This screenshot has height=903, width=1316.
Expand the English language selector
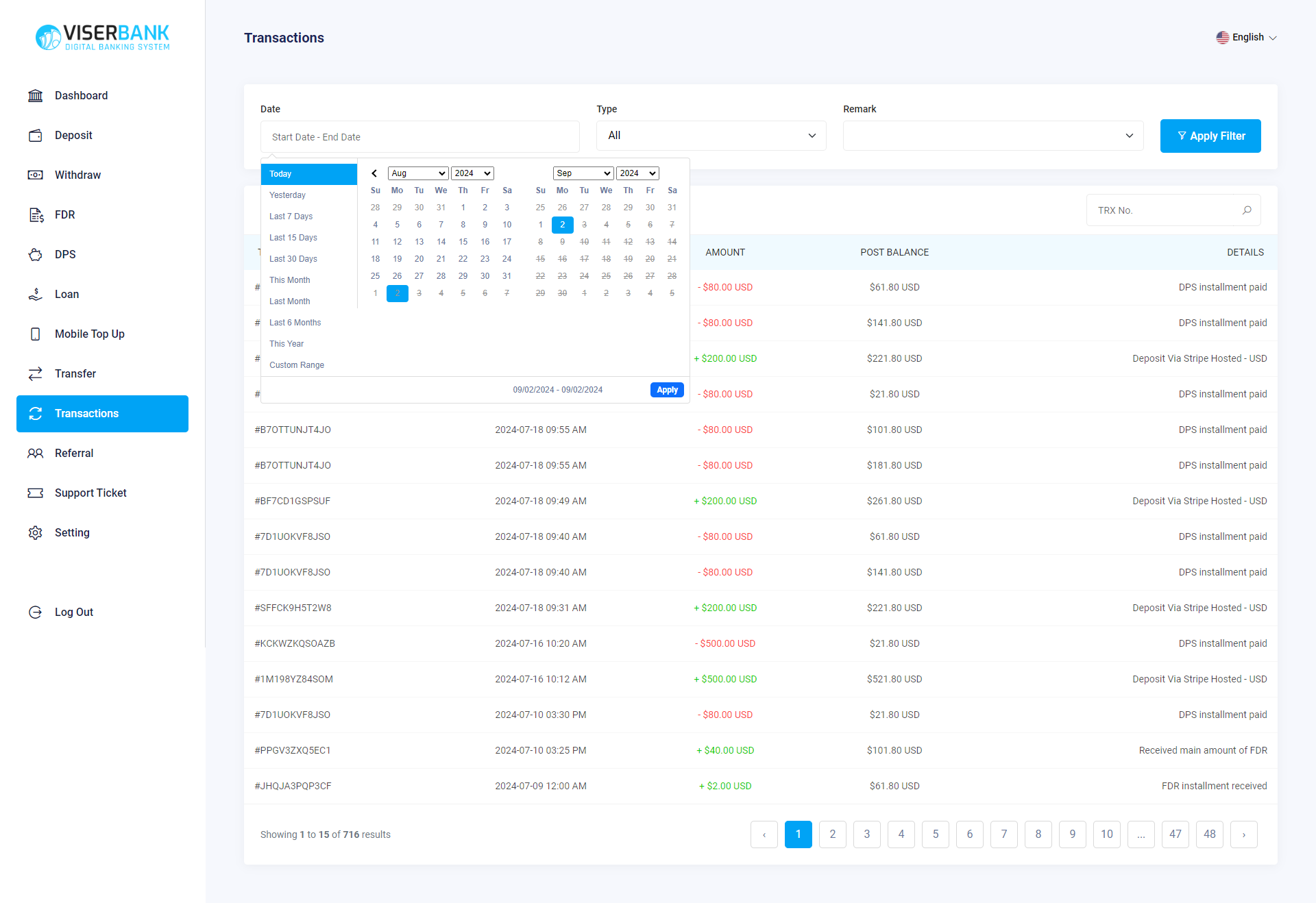pyautogui.click(x=1245, y=37)
